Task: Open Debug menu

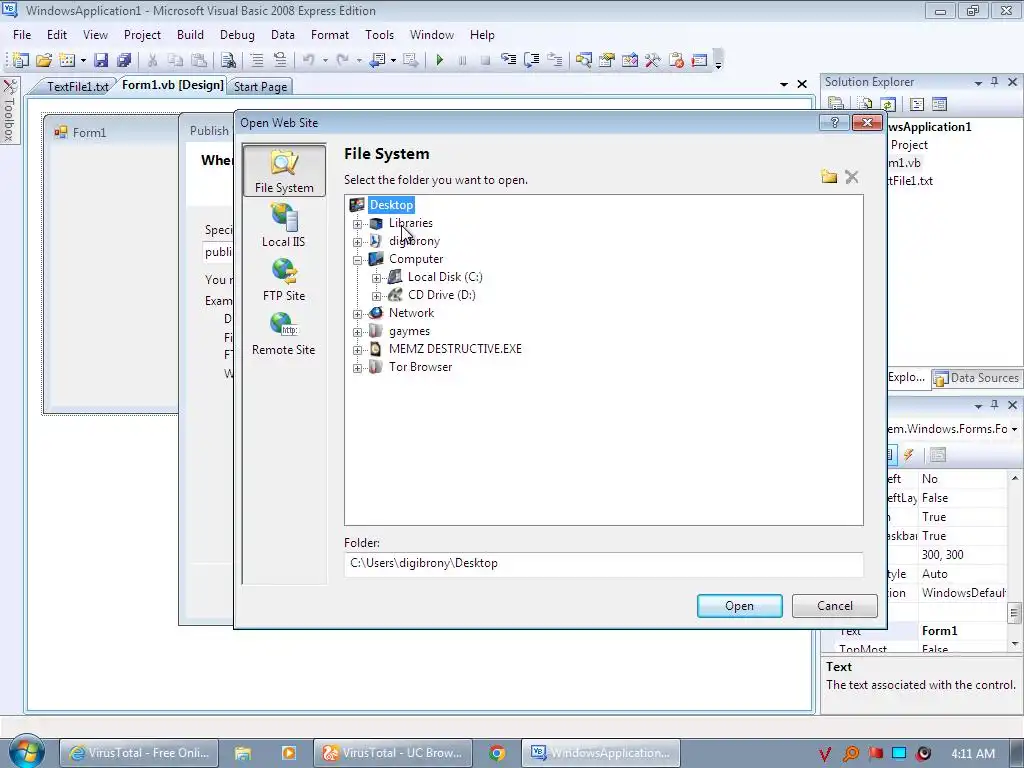Action: pyautogui.click(x=237, y=35)
